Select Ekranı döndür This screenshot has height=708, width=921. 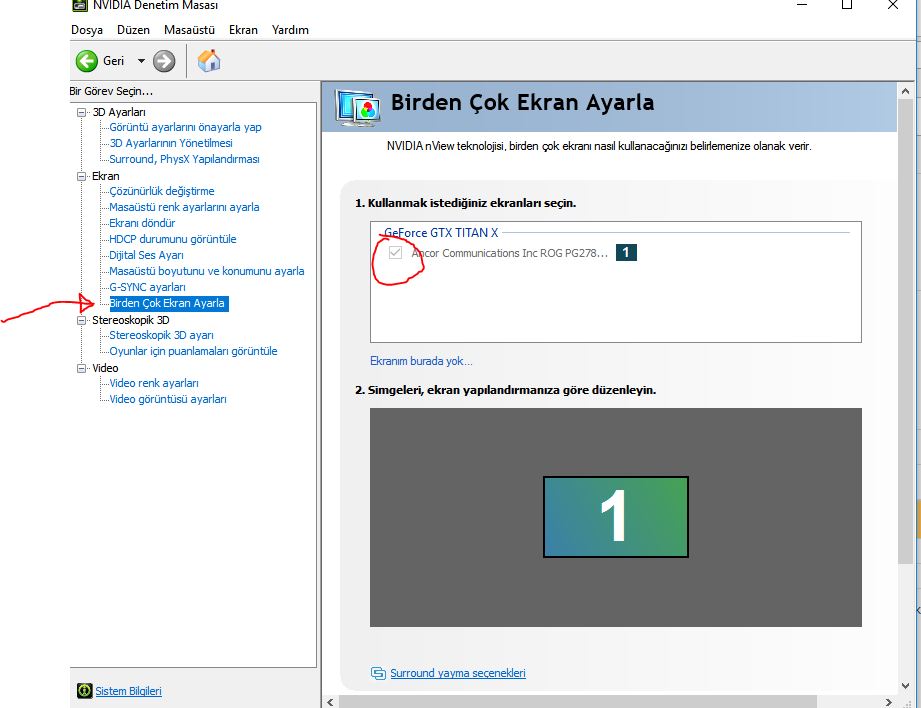point(142,223)
